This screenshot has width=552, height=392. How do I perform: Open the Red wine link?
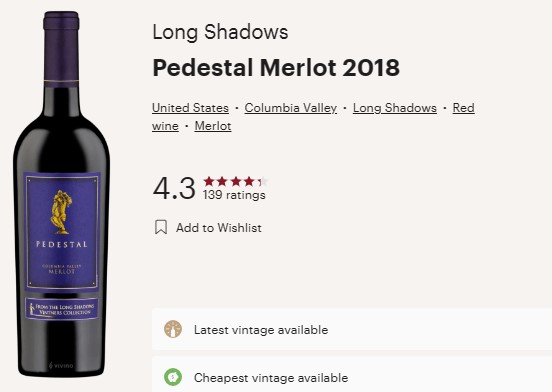463,108
